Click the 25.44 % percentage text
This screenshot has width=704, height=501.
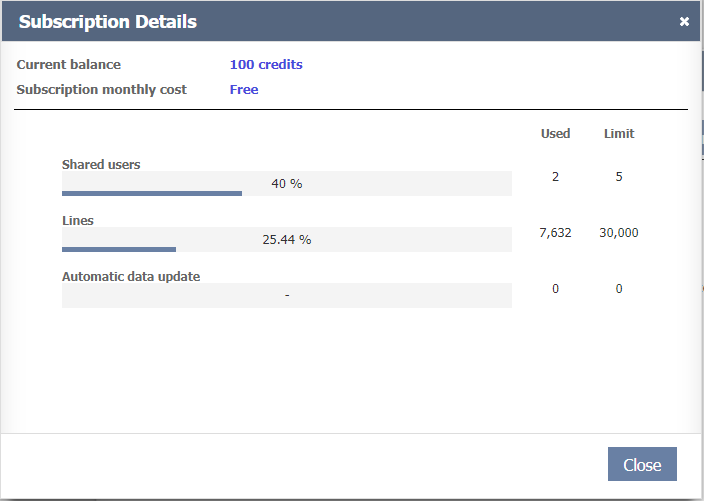pyautogui.click(x=286, y=240)
